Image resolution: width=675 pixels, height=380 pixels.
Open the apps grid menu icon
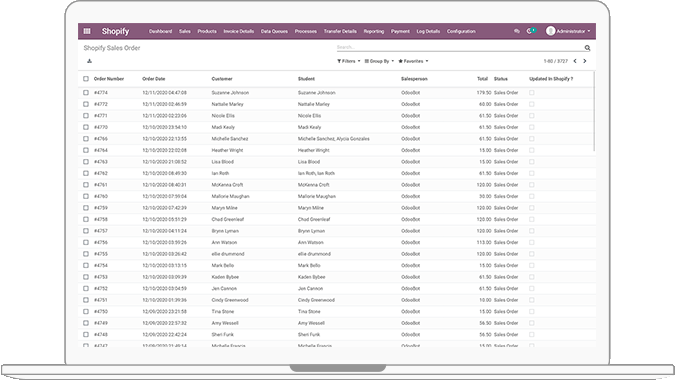pyautogui.click(x=87, y=31)
